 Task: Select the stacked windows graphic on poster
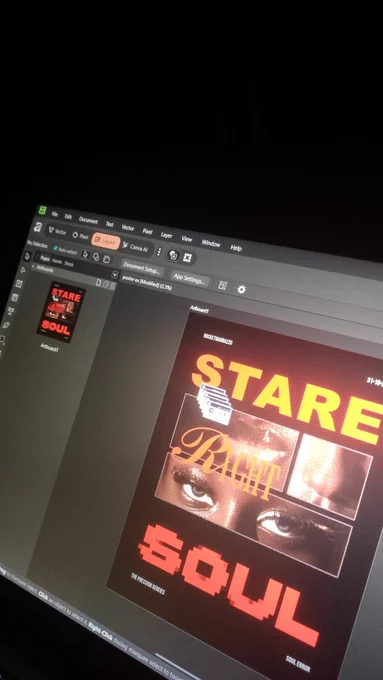point(215,405)
